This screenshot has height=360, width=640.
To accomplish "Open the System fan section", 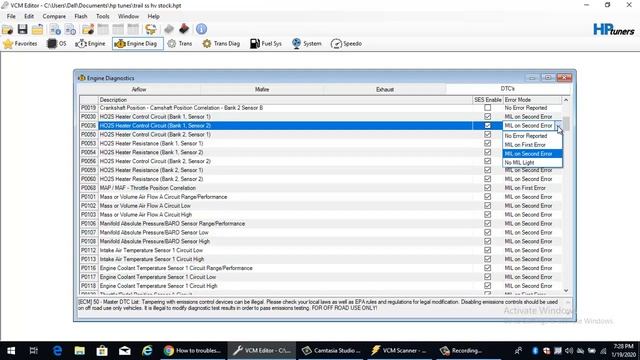I will (x=307, y=44).
